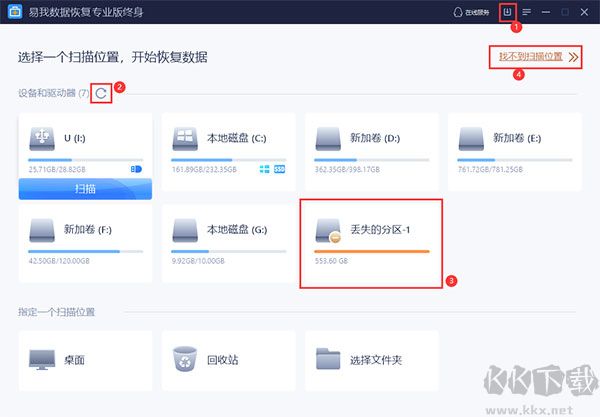Open the cannot find scan location link

530,57
